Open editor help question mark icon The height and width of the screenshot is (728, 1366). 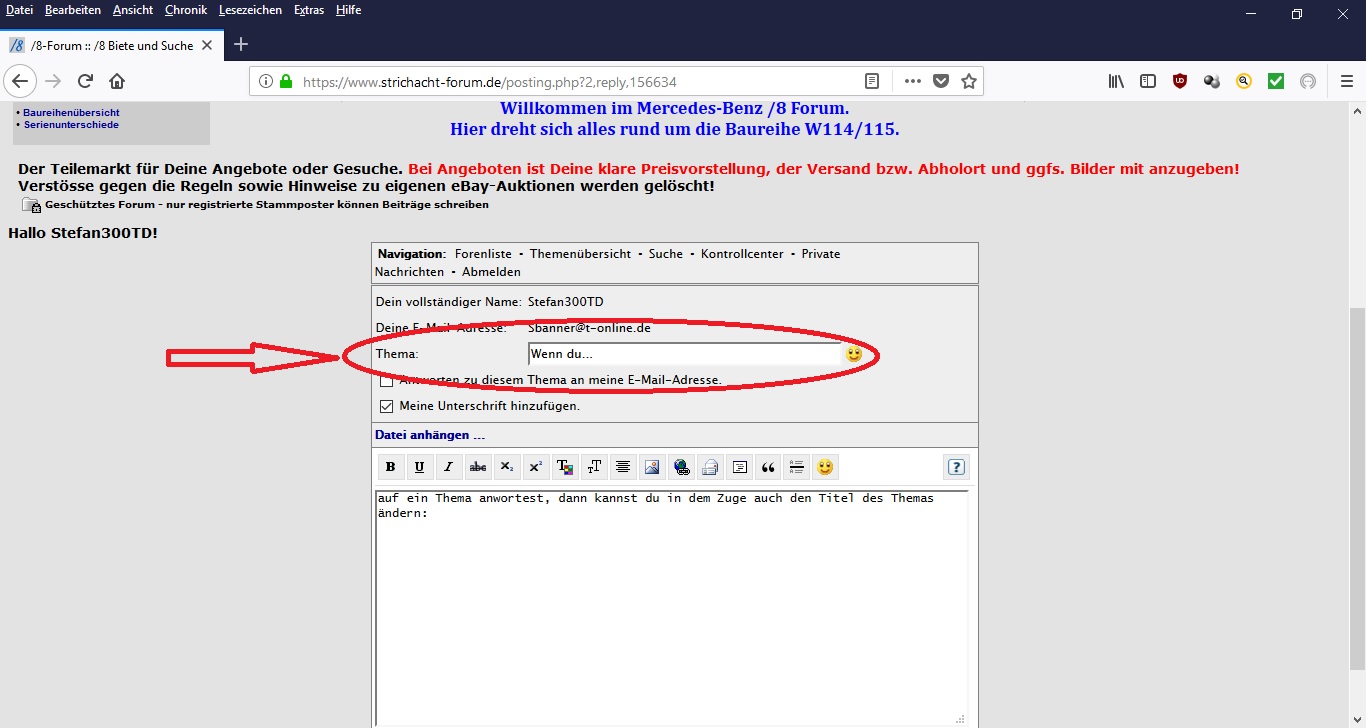(956, 467)
